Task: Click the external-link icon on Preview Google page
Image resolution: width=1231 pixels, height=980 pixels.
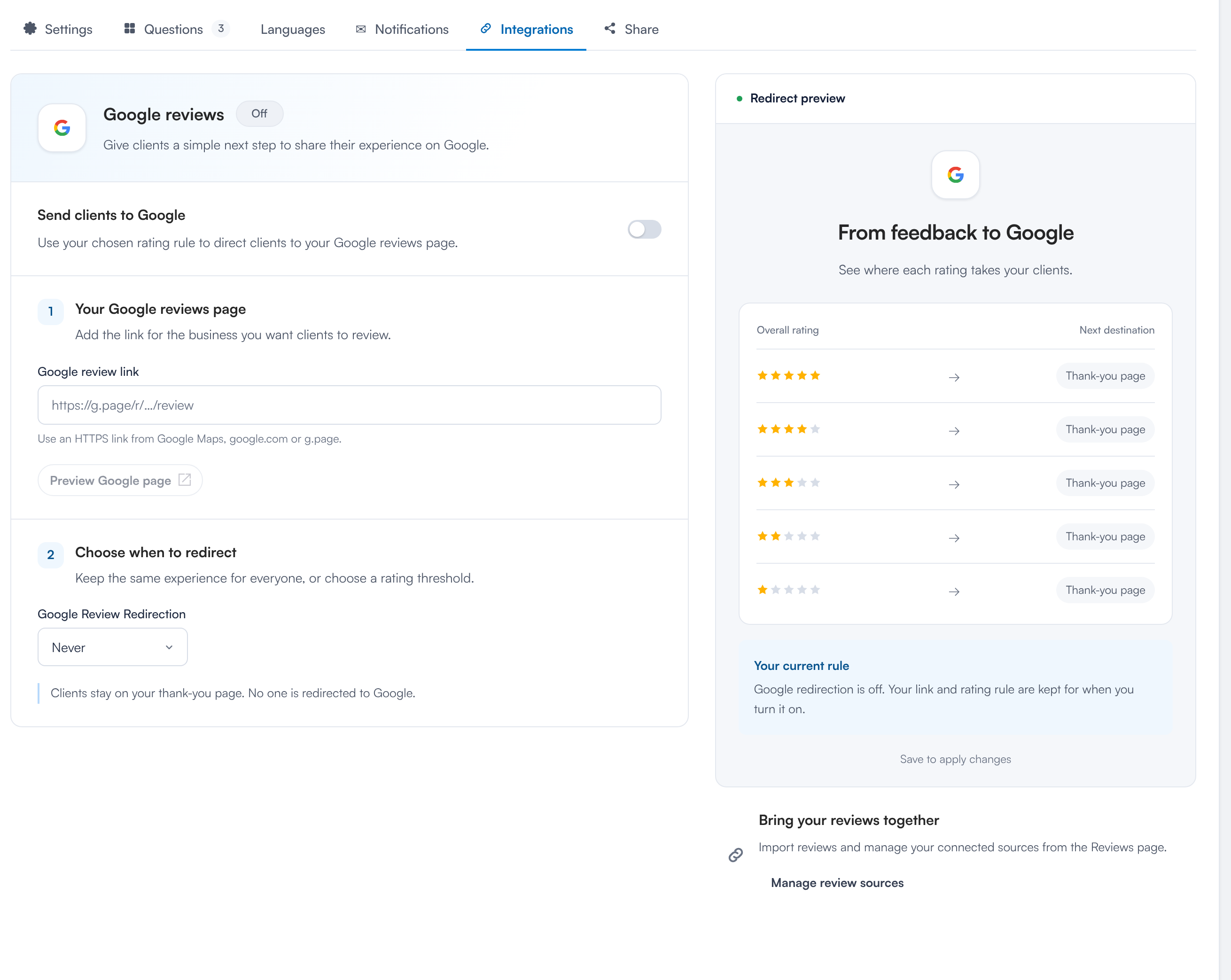Action: [x=185, y=480]
